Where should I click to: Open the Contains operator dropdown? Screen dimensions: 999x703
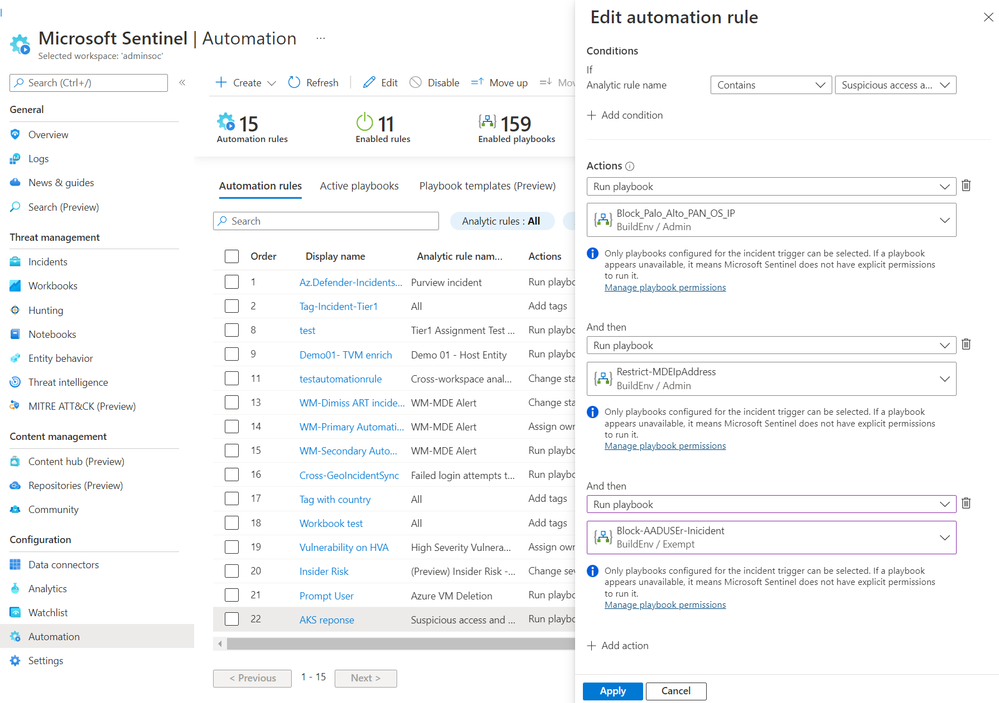771,85
